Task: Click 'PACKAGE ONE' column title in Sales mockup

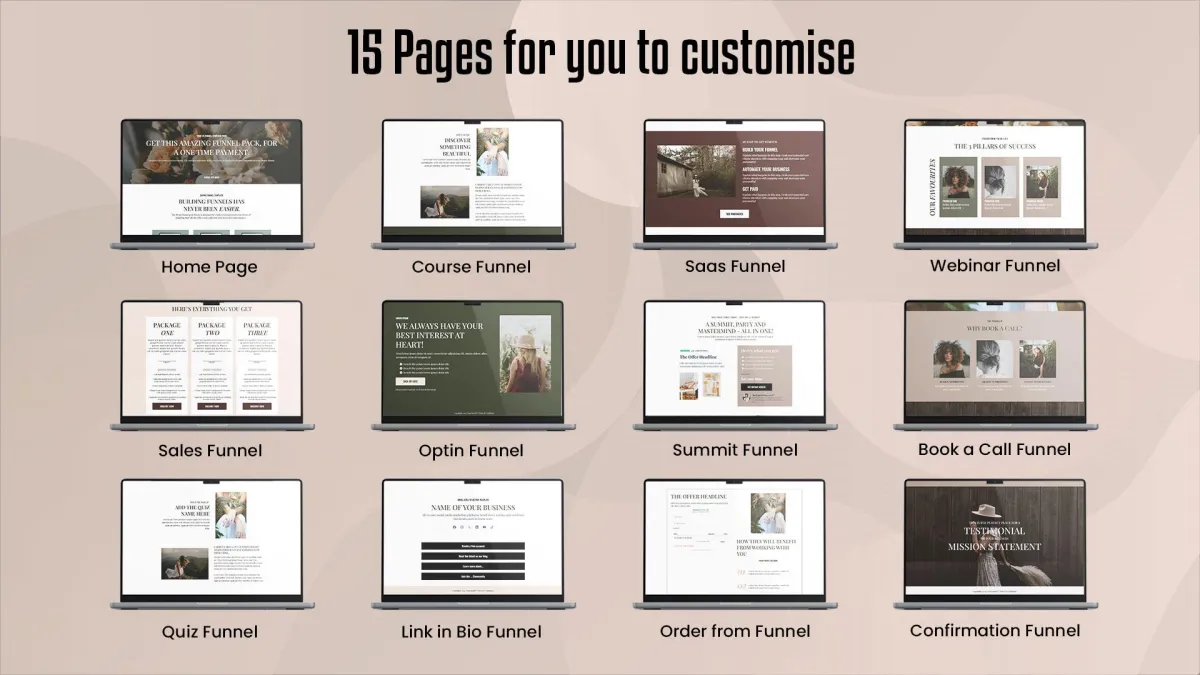Action: [x=166, y=329]
